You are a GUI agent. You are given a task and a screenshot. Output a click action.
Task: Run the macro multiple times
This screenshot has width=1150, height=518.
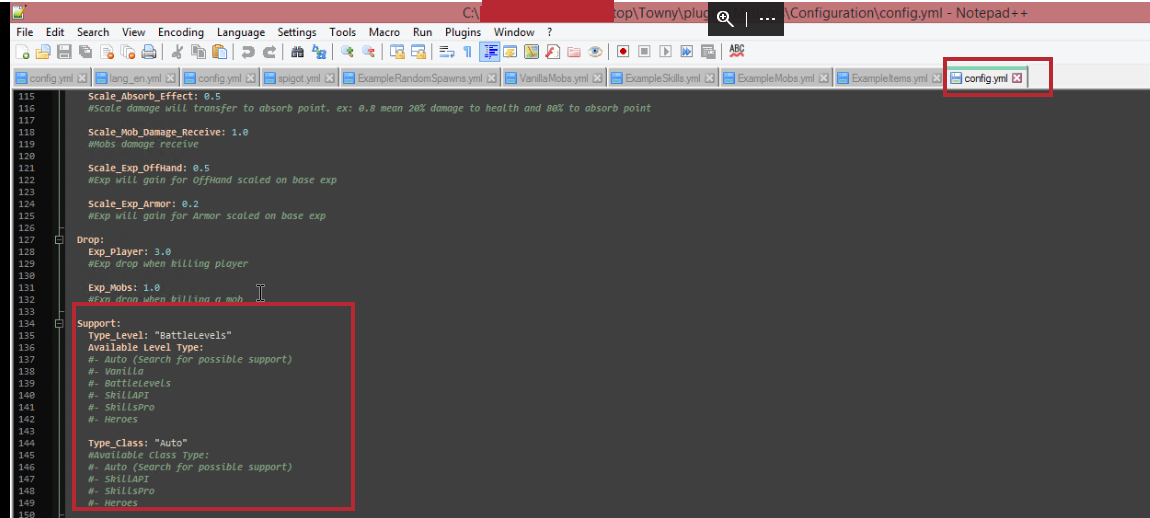point(686,51)
